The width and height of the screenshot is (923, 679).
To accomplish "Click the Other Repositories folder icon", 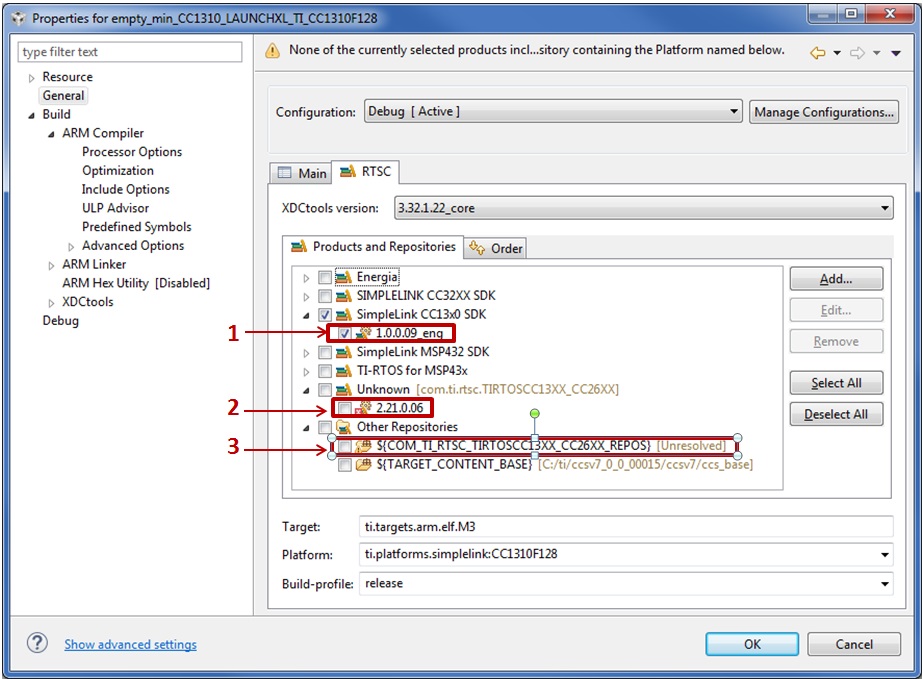I will (344, 427).
